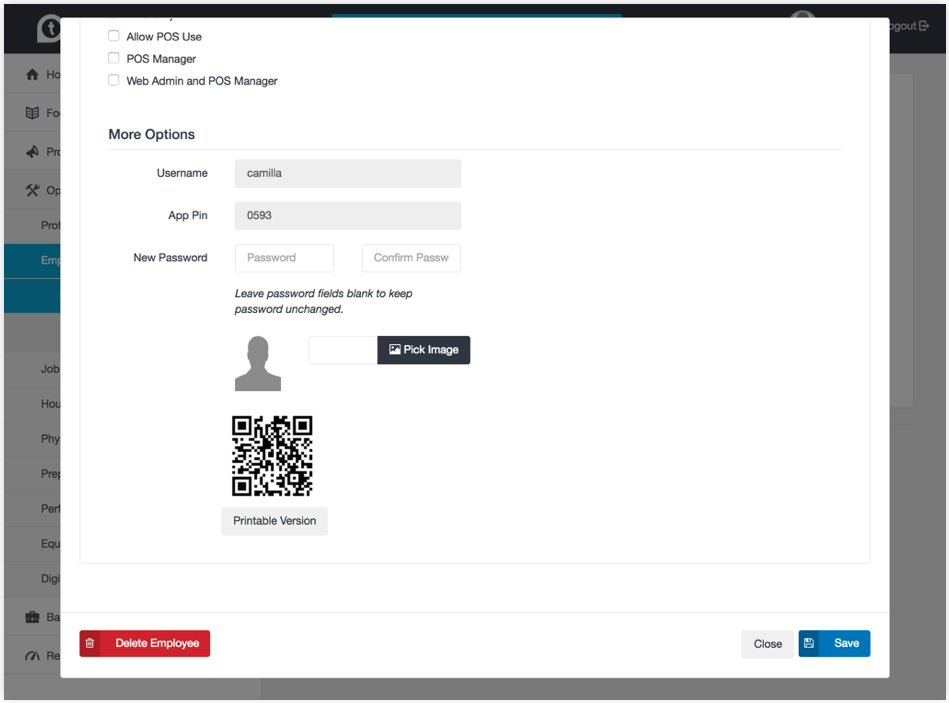Click the Pick Image button
949x703 pixels.
coord(423,350)
